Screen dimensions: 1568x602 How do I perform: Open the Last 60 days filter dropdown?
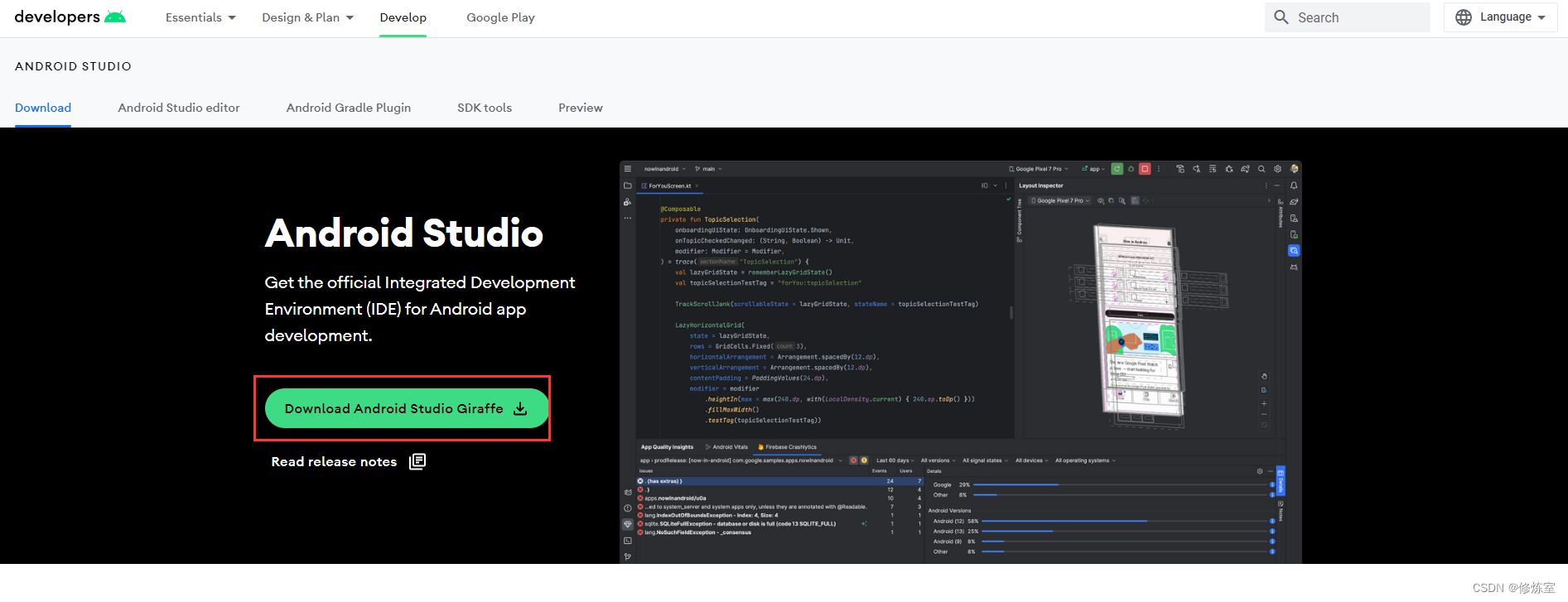(x=895, y=460)
